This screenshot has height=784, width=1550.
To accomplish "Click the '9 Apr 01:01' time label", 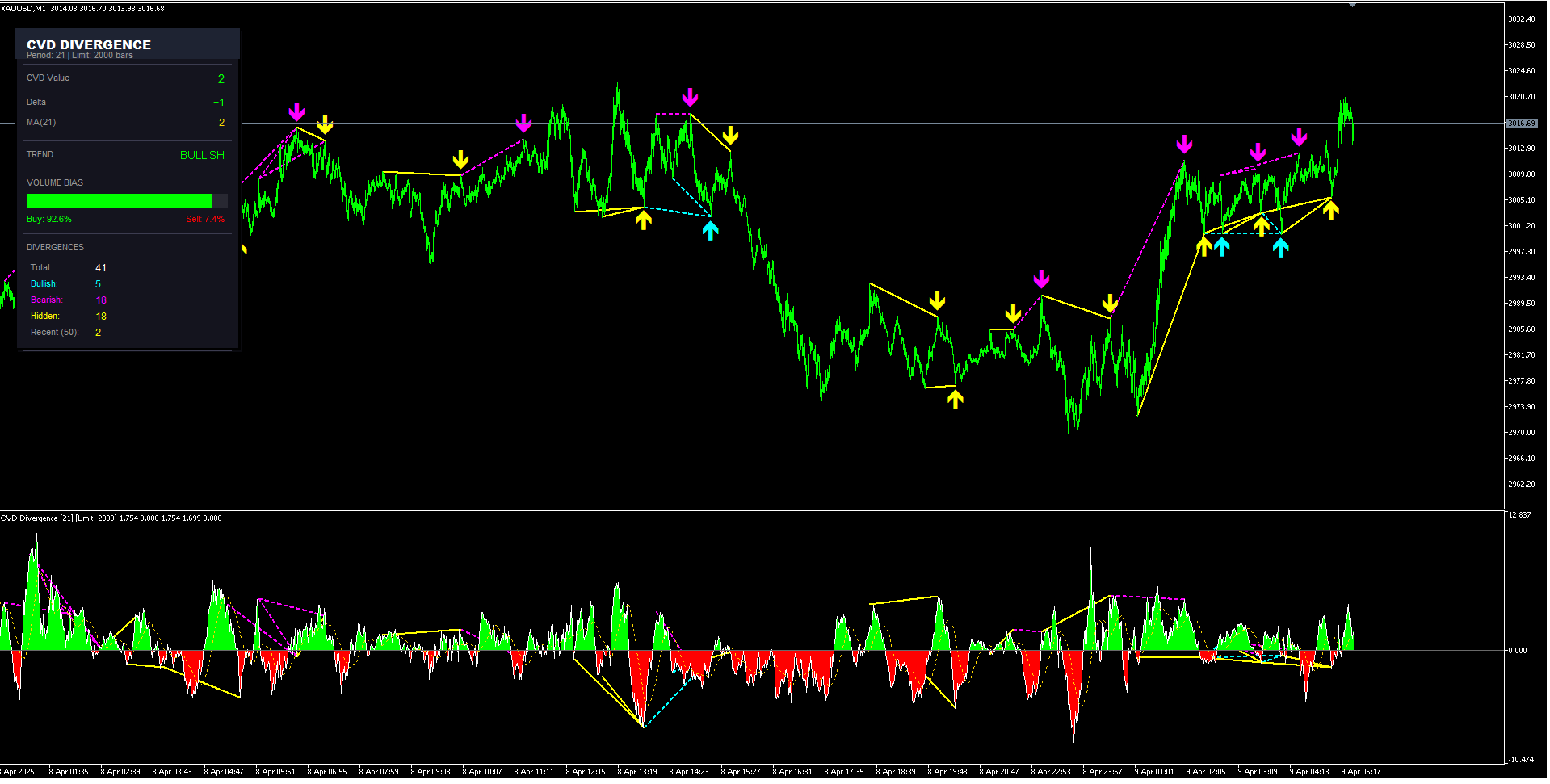I will pyautogui.click(x=1154, y=772).
